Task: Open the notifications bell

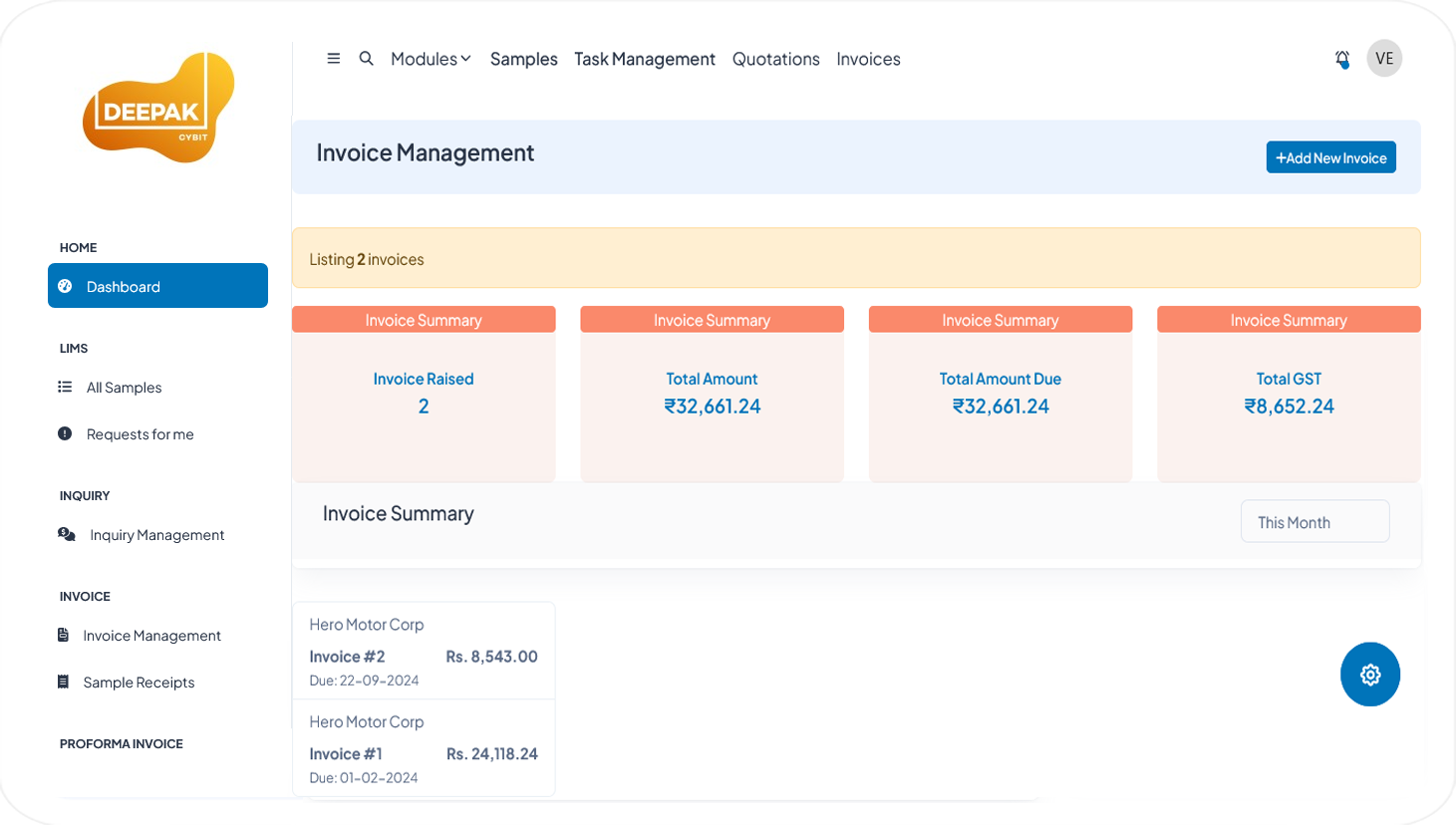Action: pos(1342,59)
